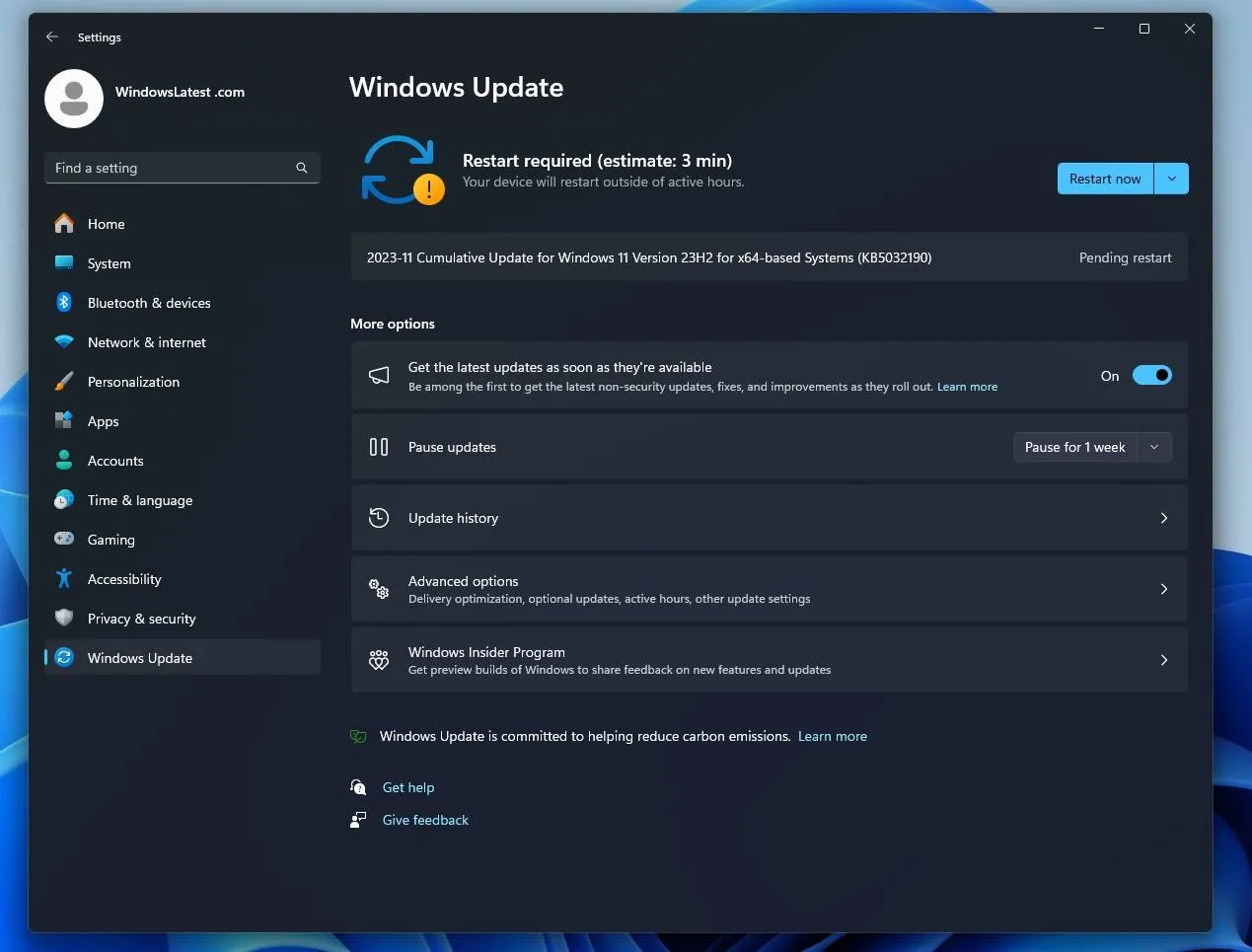Click the Privacy shield icon
1252x952 pixels.
pyautogui.click(x=64, y=618)
